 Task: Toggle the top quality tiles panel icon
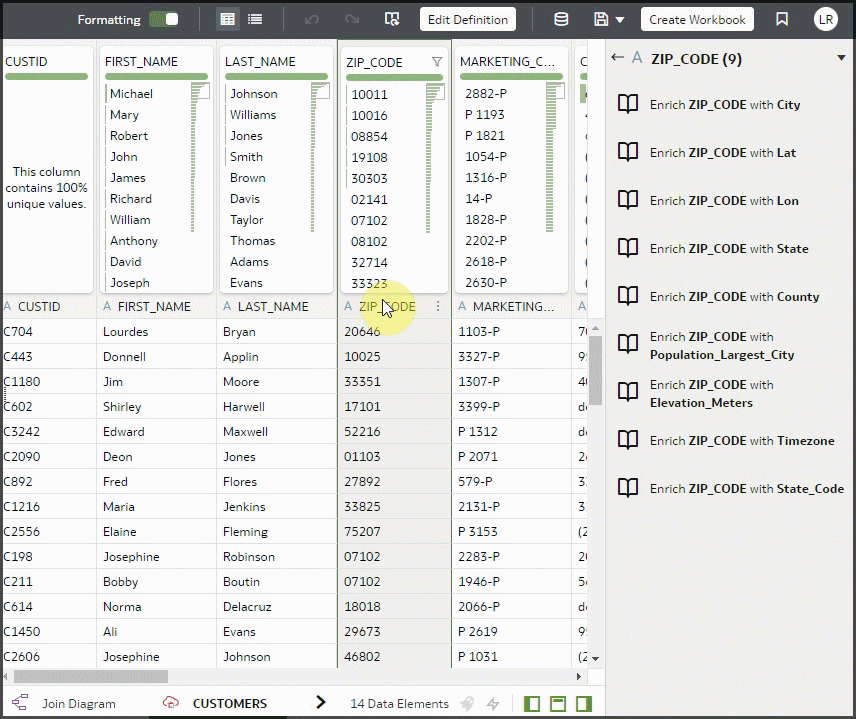[557, 704]
